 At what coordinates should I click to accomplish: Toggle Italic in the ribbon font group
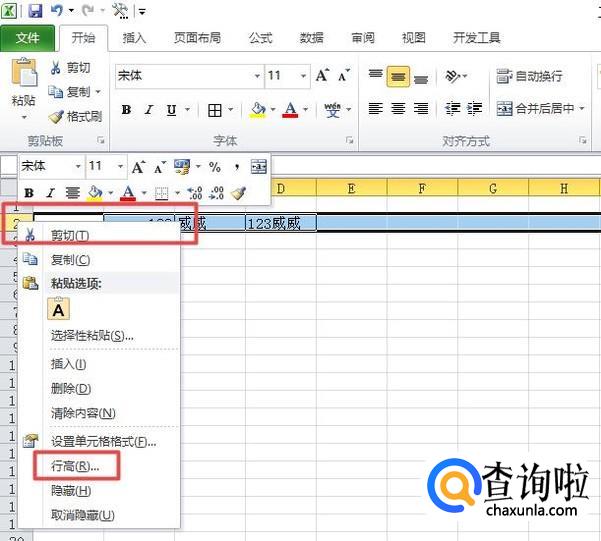149,110
